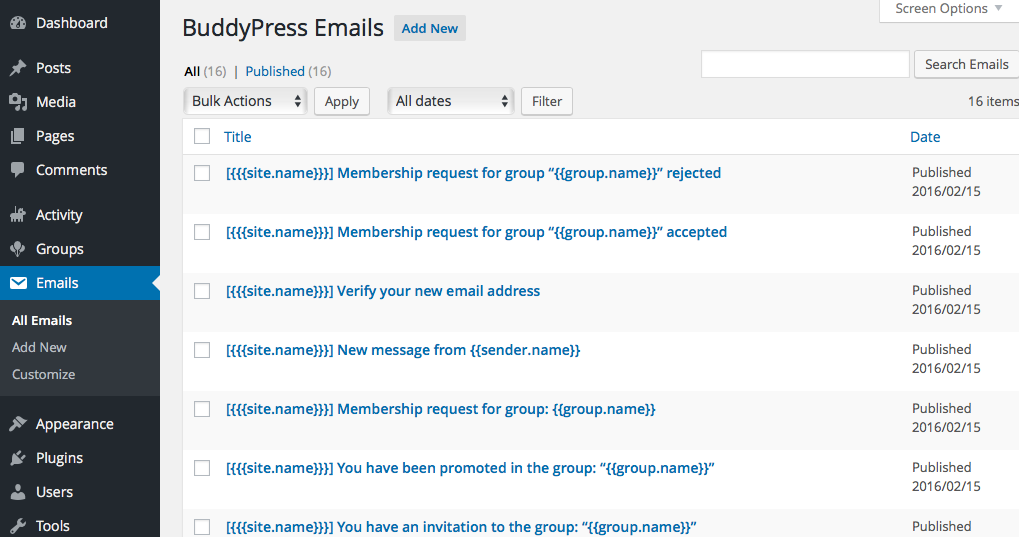Click the Emails envelope icon
Image resolution: width=1019 pixels, height=537 pixels.
tap(18, 283)
